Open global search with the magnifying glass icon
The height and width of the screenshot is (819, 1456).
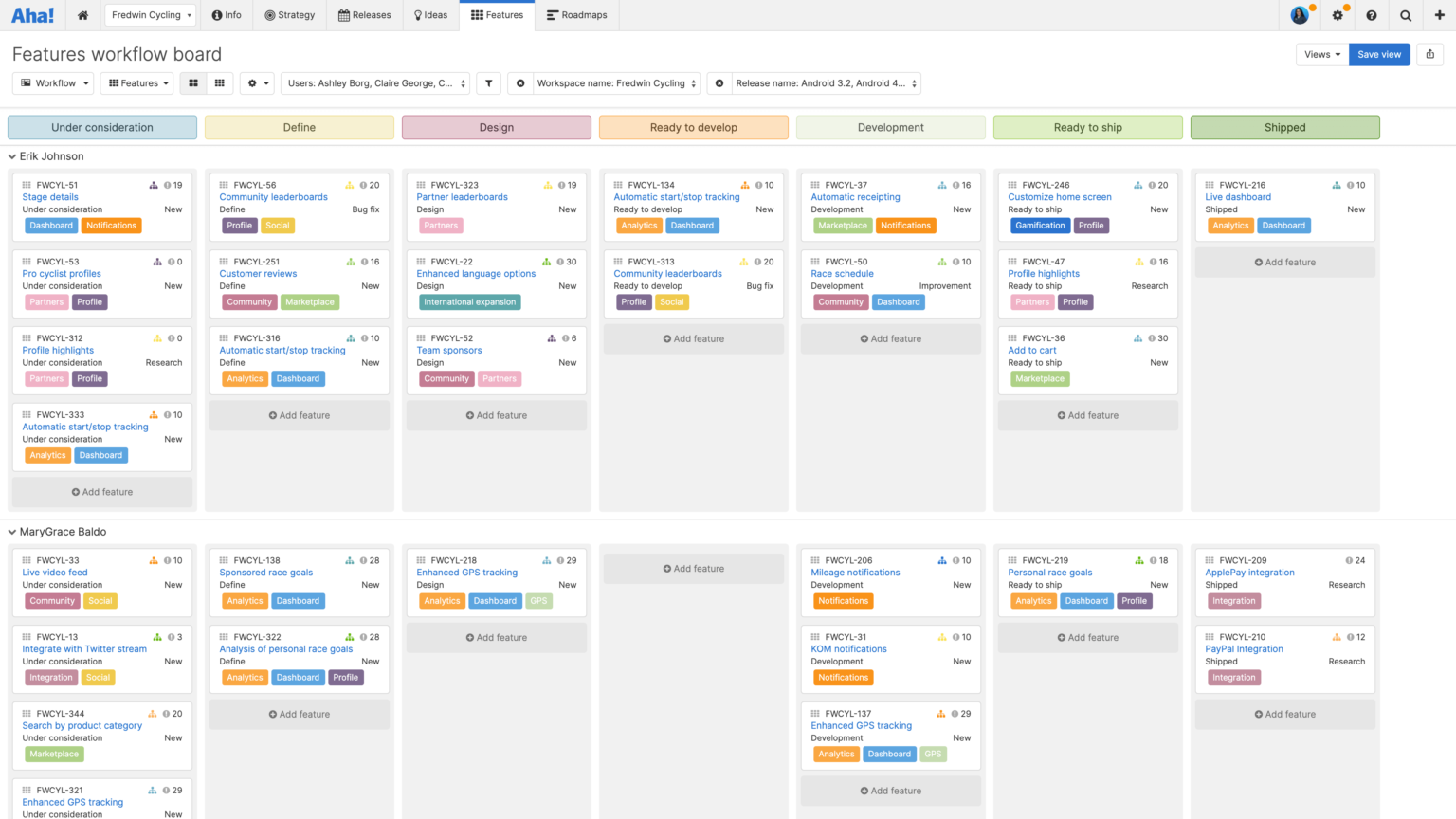(1406, 15)
